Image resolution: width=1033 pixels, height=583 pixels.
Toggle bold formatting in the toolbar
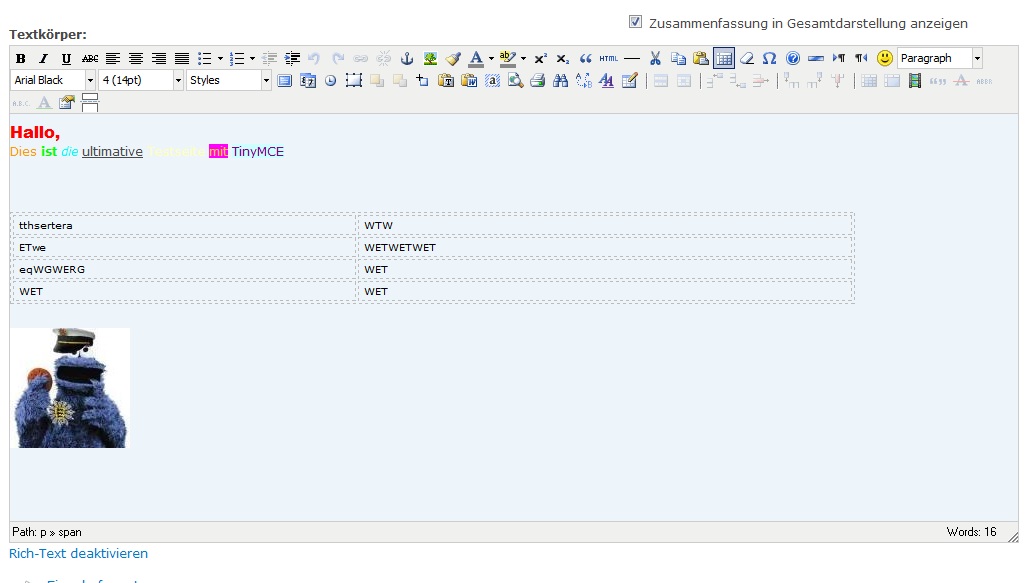tap(20, 59)
